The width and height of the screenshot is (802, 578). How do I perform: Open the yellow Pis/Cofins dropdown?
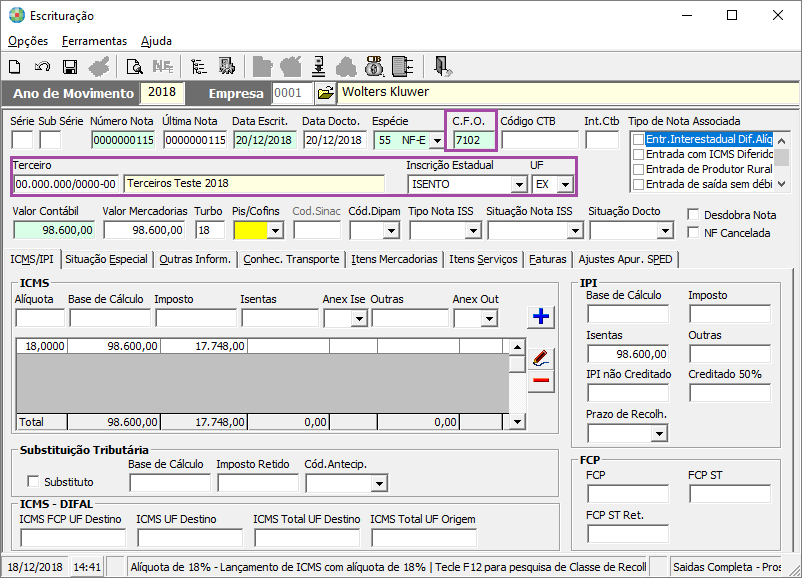[275, 231]
